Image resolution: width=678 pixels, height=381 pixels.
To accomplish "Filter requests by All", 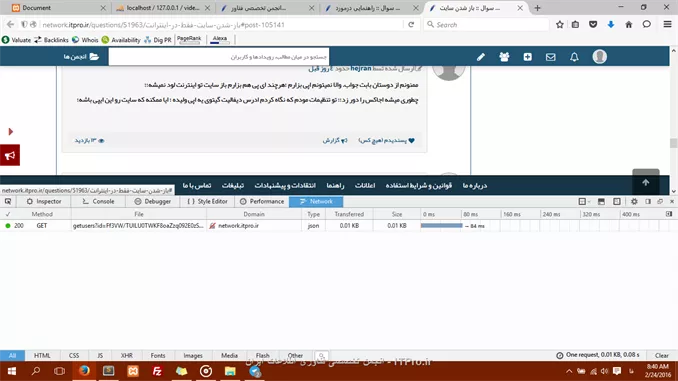I will coord(12,355).
